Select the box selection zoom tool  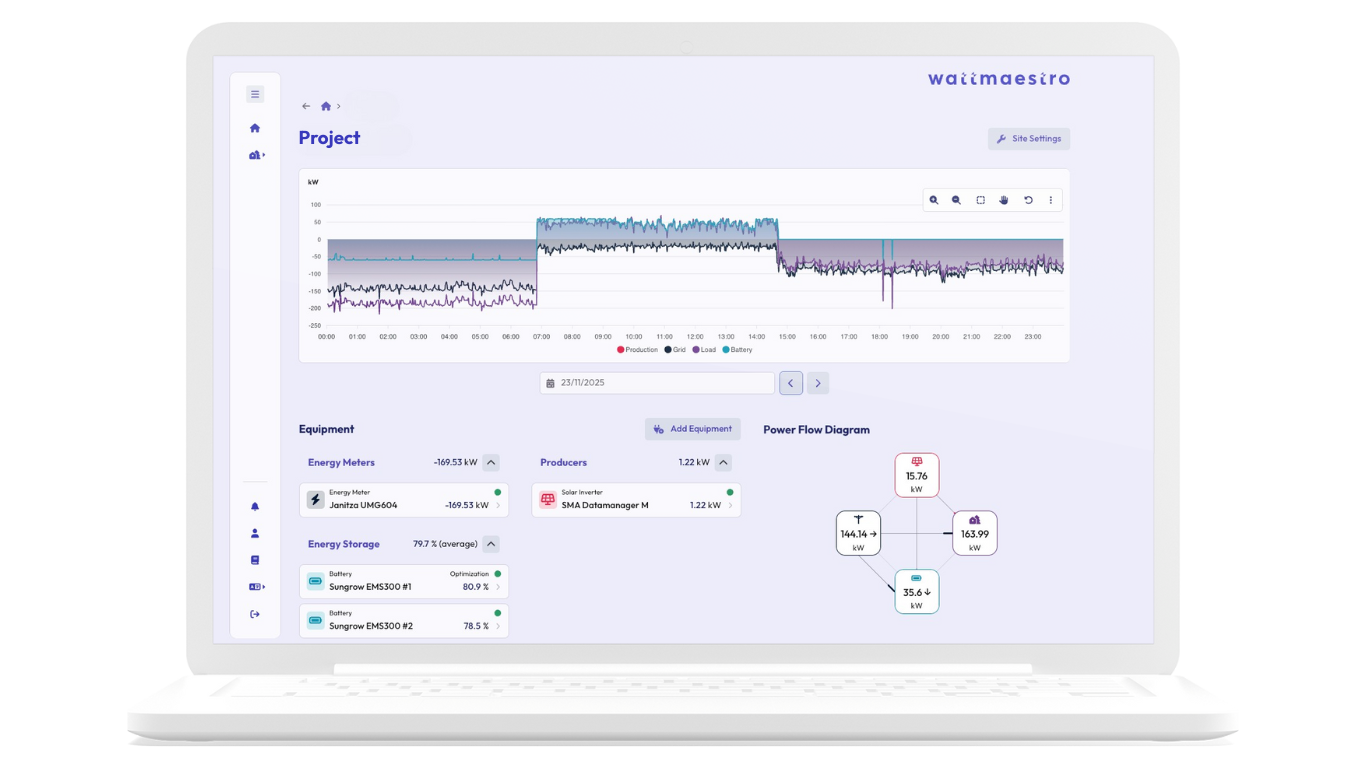980,200
